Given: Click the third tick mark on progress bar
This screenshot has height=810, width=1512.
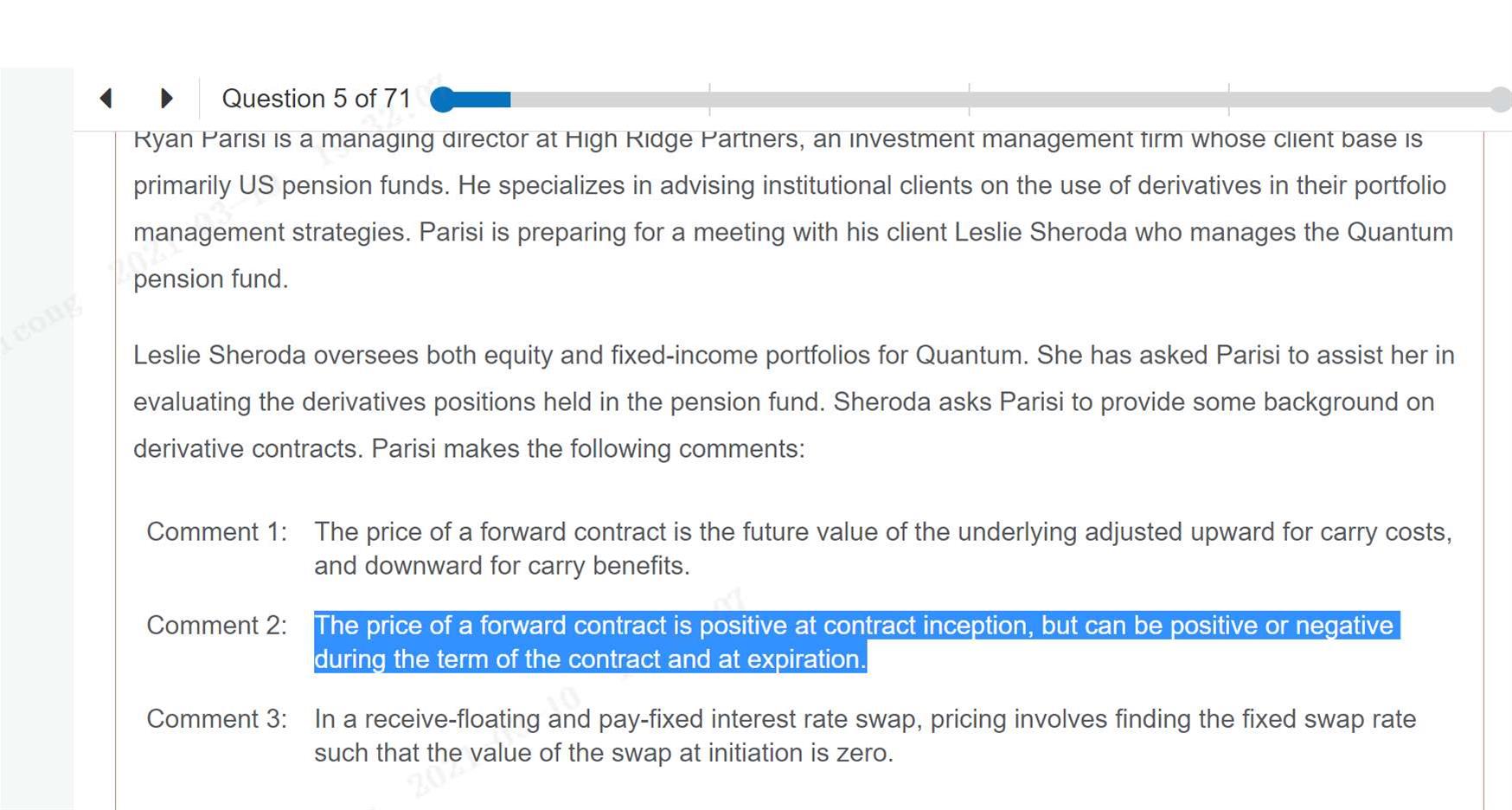Looking at the screenshot, I should click(1228, 100).
